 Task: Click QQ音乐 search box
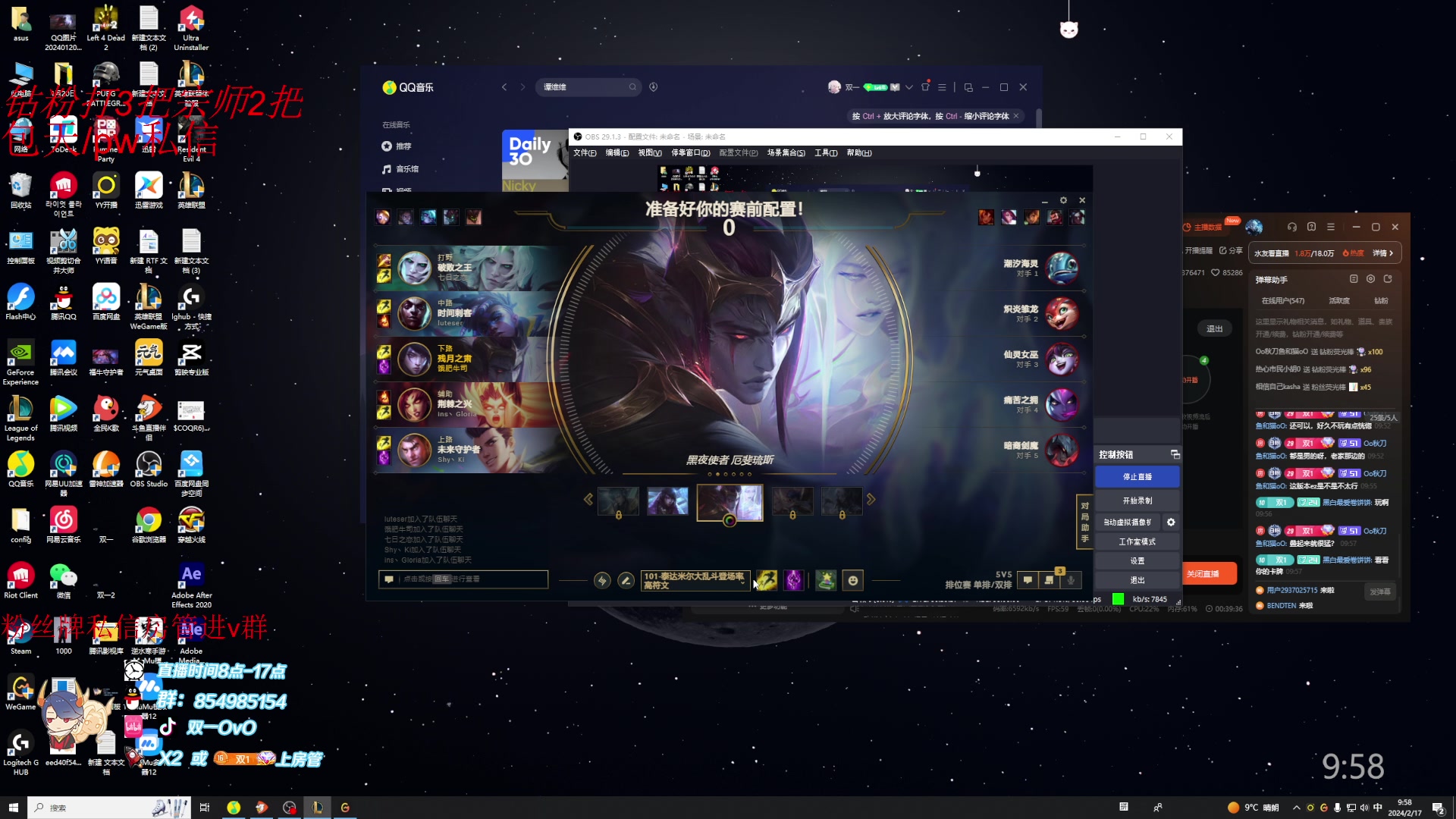(x=588, y=87)
